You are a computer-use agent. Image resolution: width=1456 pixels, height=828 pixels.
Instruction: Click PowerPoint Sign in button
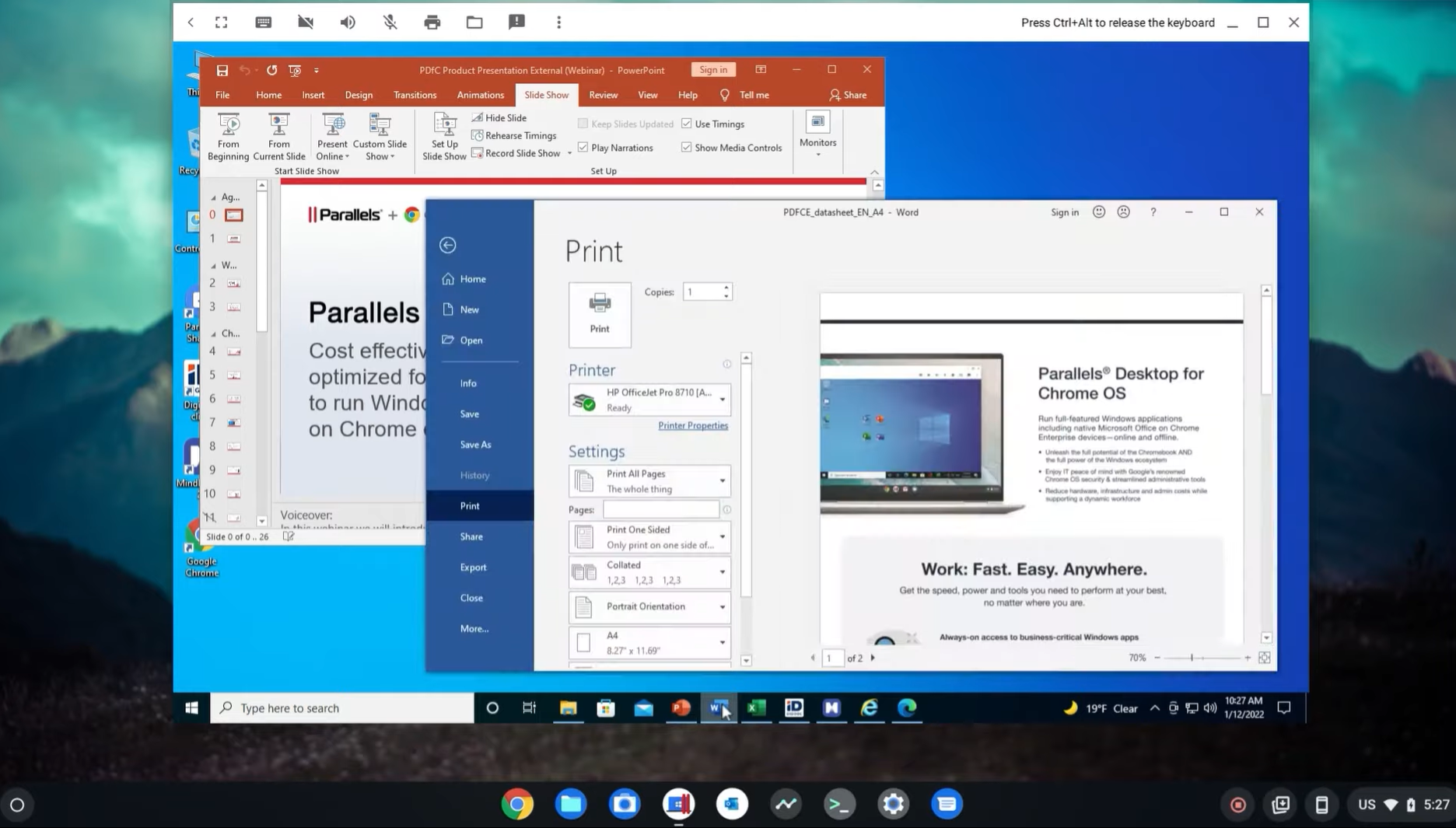[x=712, y=70]
